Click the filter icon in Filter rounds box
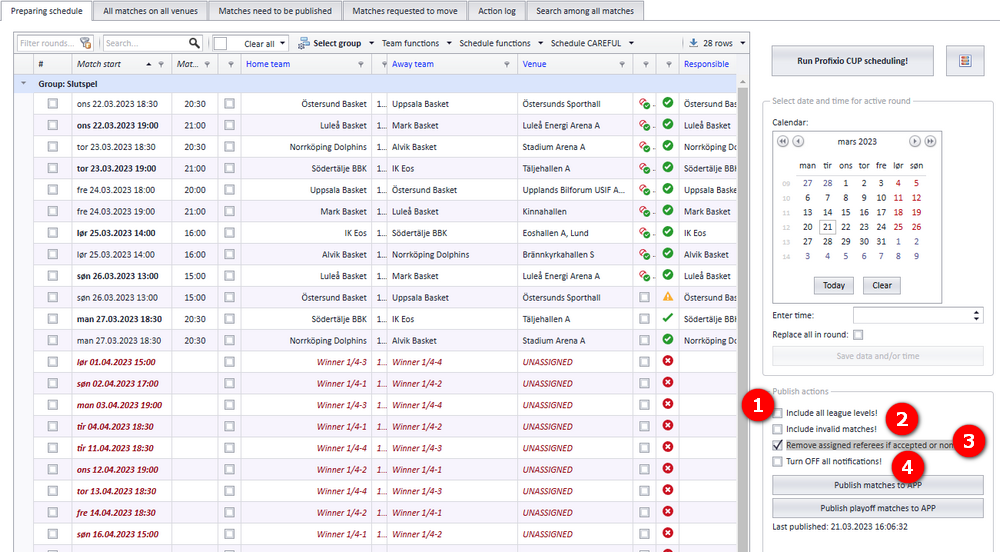1000x552 pixels. coord(85,43)
